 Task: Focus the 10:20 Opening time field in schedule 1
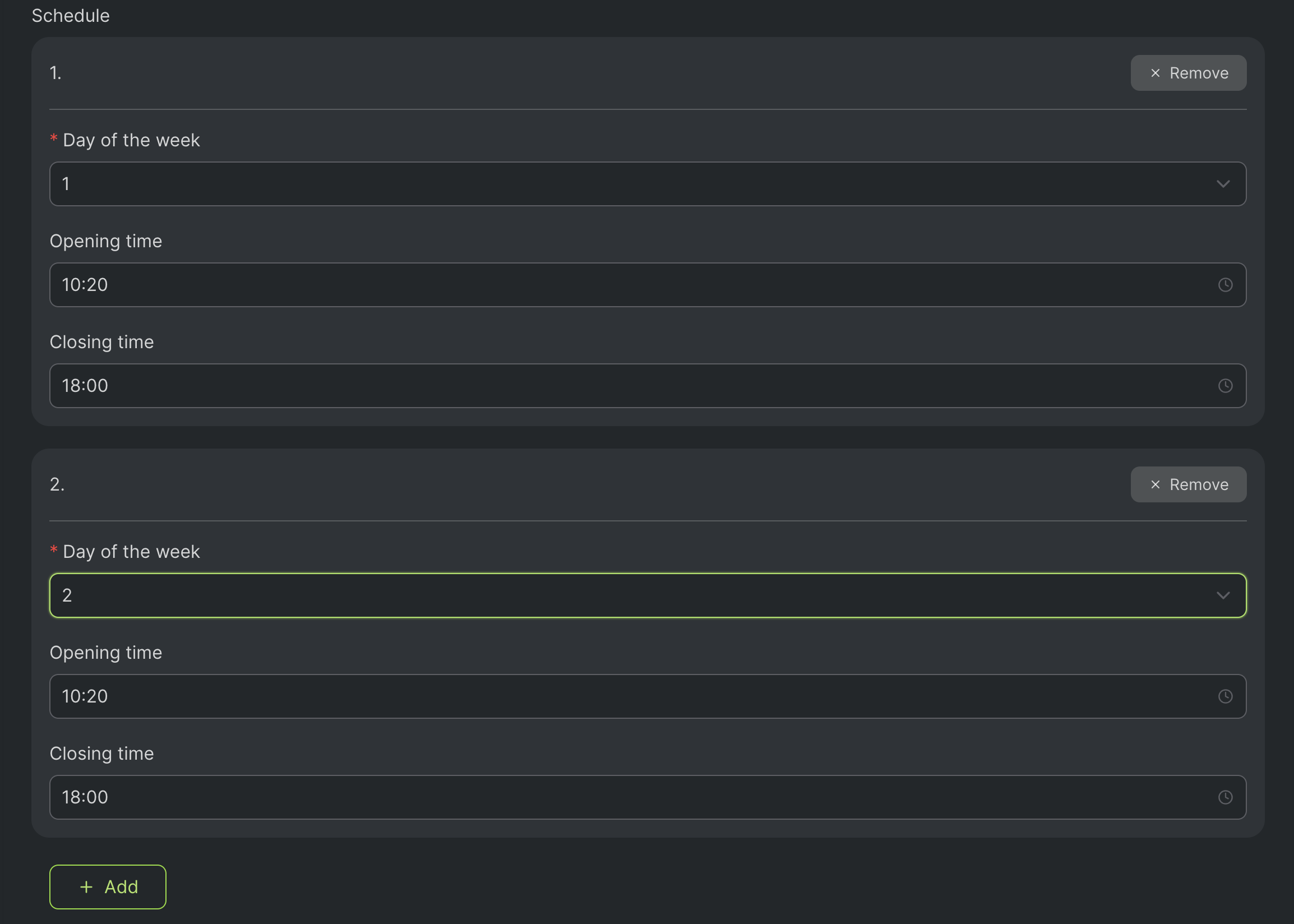pyautogui.click(x=626, y=285)
